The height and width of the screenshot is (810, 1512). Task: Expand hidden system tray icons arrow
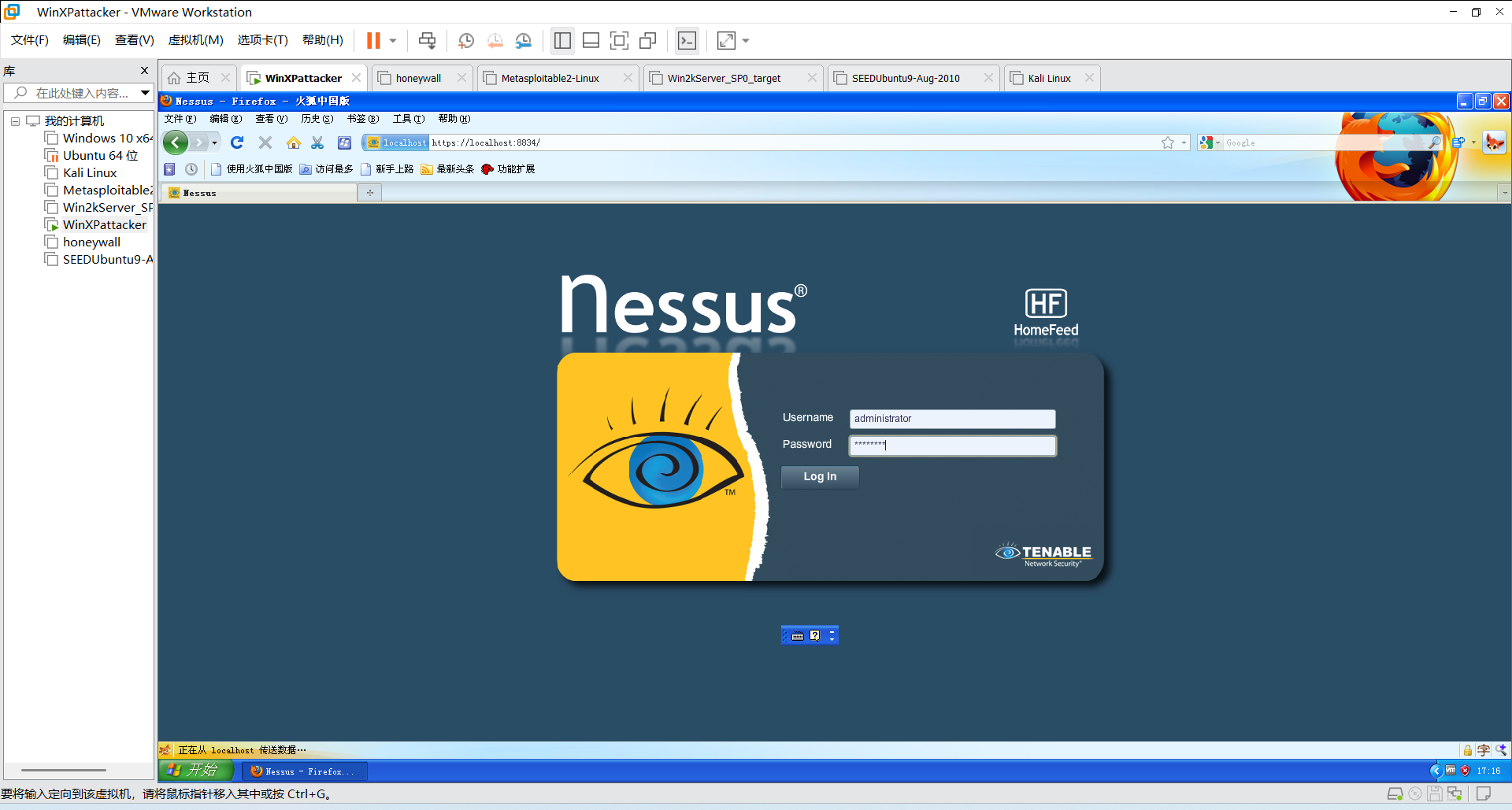pos(1435,771)
